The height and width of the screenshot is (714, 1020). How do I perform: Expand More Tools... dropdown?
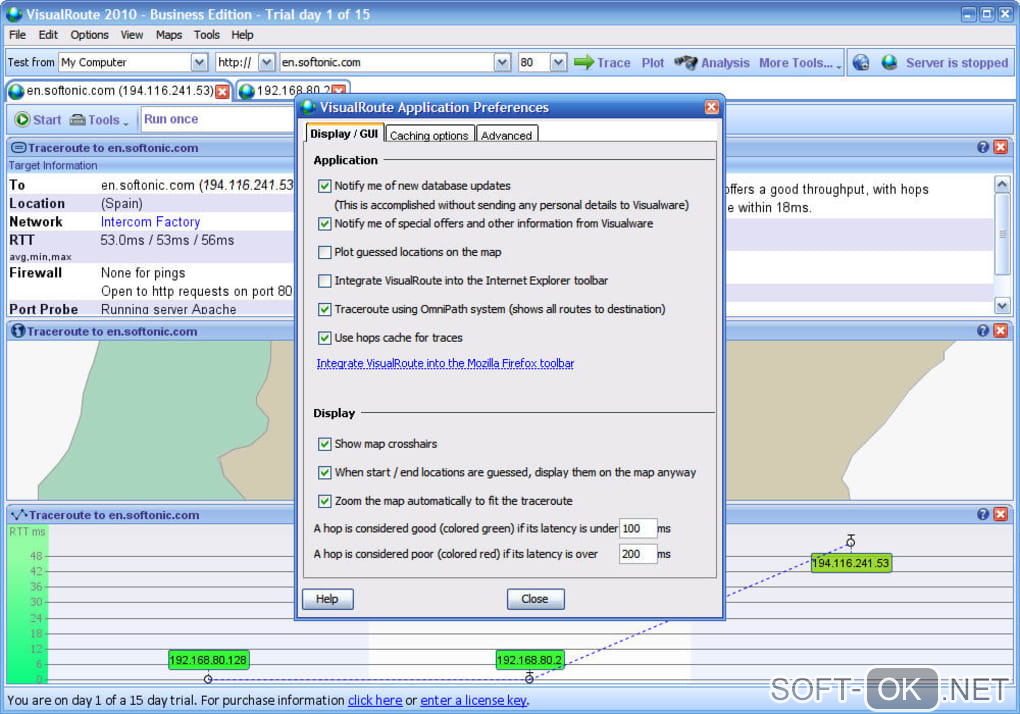[x=800, y=63]
